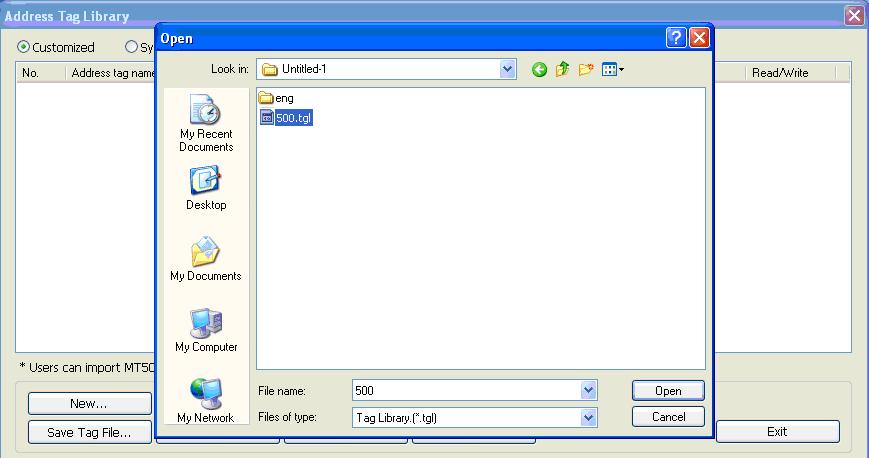Screen dimensions: 869x458
Task: Expand the Files of type dropdown
Action: point(588,417)
